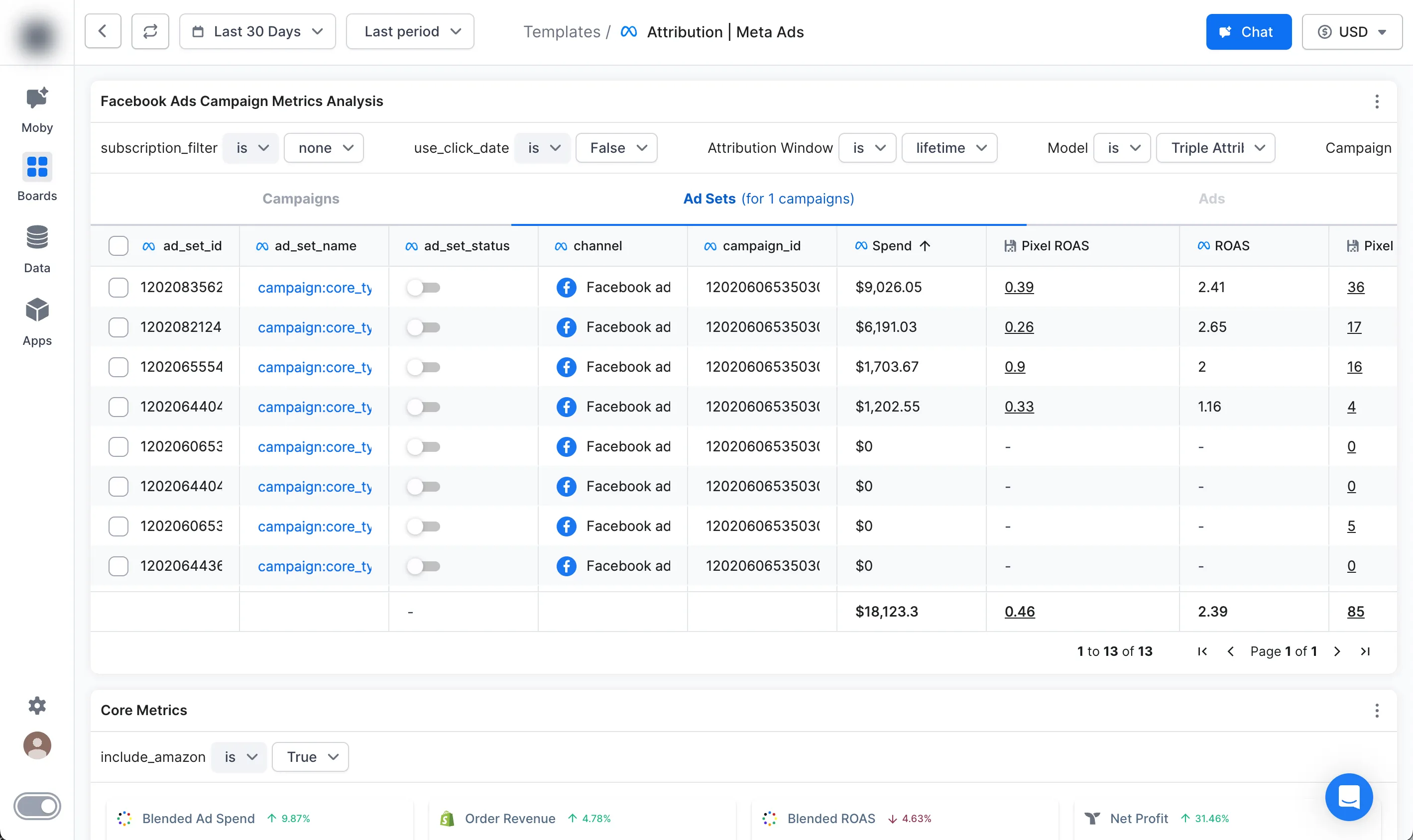The image size is (1413, 840).
Task: Switch to the Campaigns tab
Action: click(301, 199)
